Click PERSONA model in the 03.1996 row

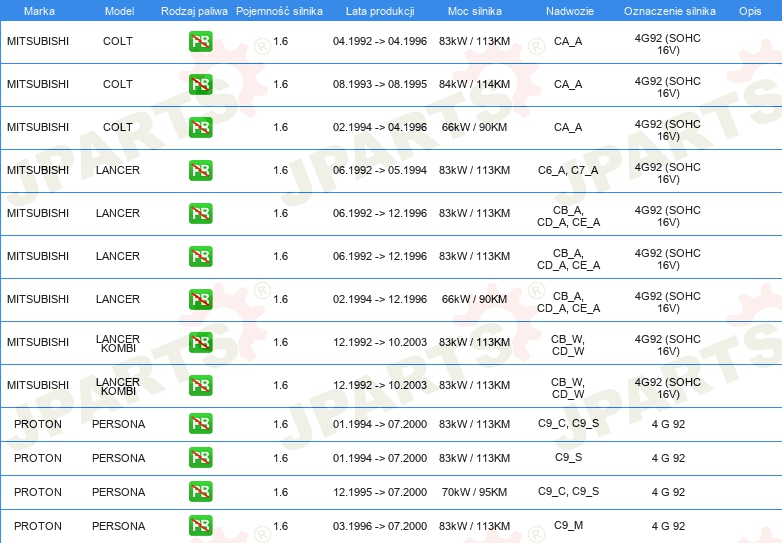119,526
